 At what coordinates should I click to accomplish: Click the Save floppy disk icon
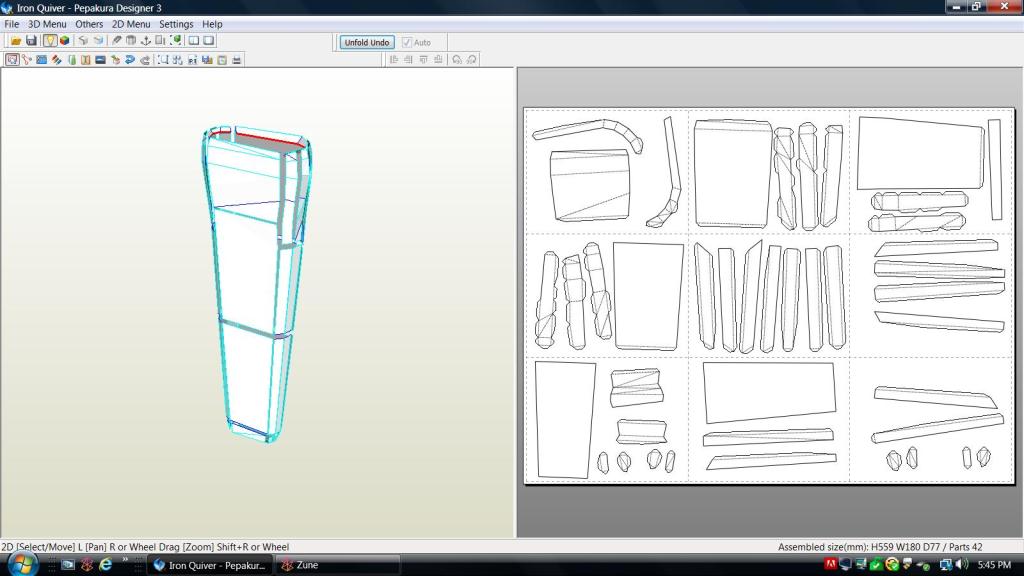[31, 40]
